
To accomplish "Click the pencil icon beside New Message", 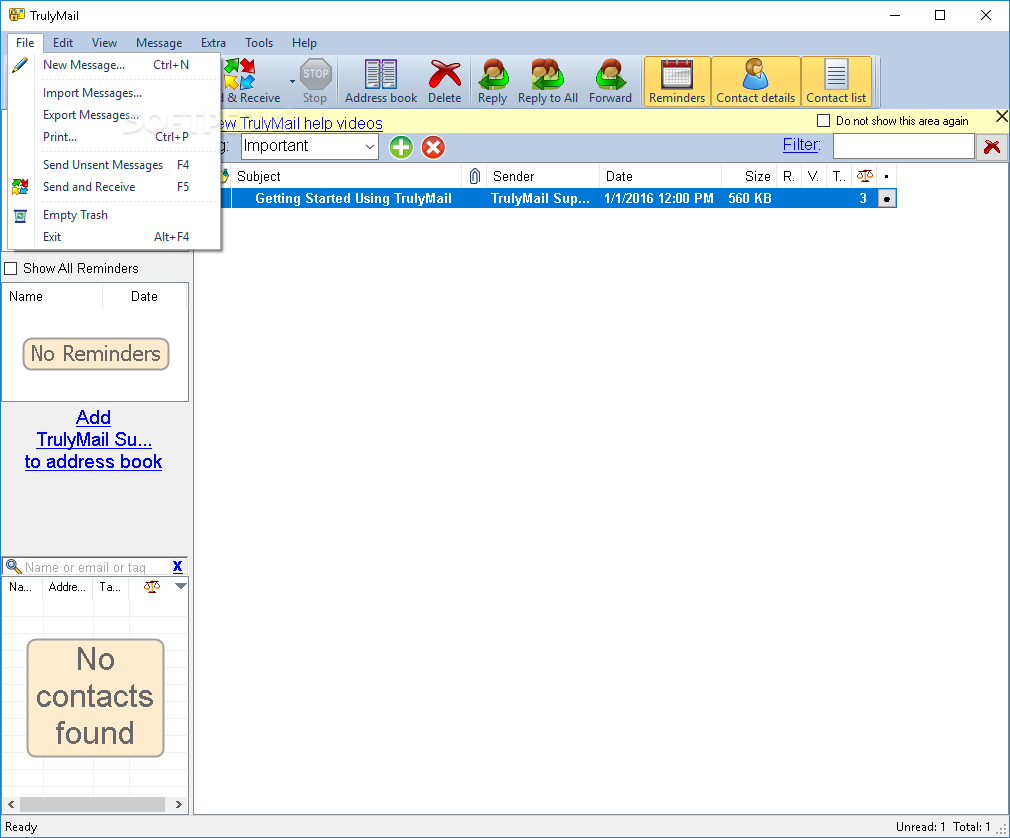I will pyautogui.click(x=20, y=64).
